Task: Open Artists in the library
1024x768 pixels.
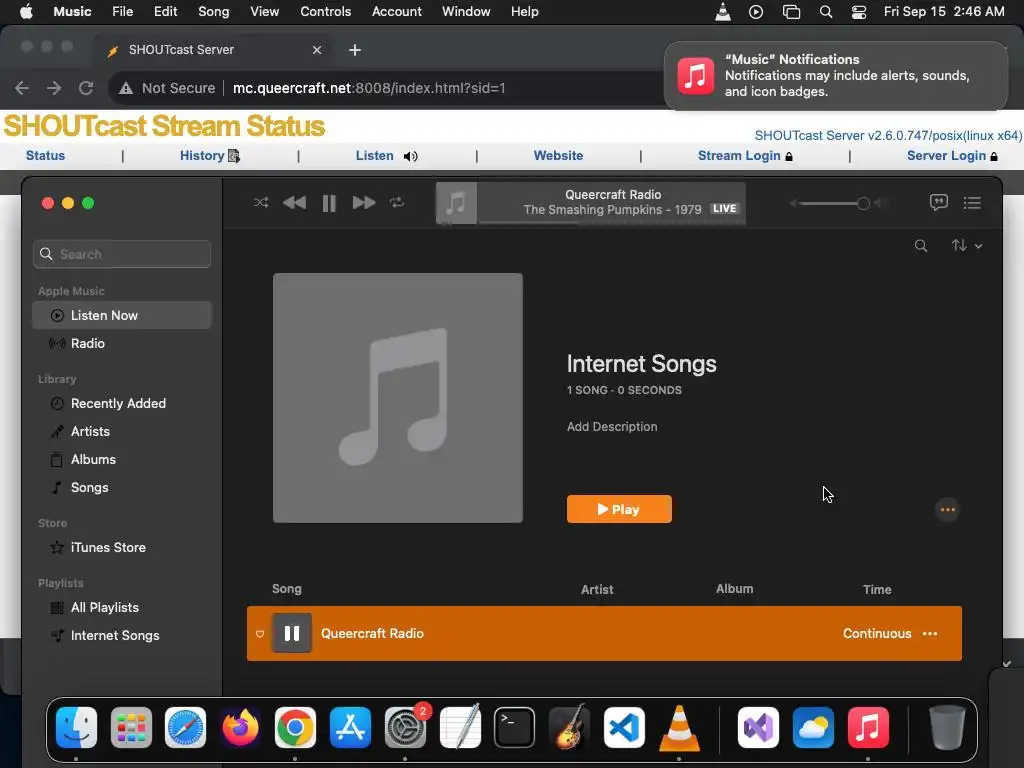Action: tap(122, 432)
